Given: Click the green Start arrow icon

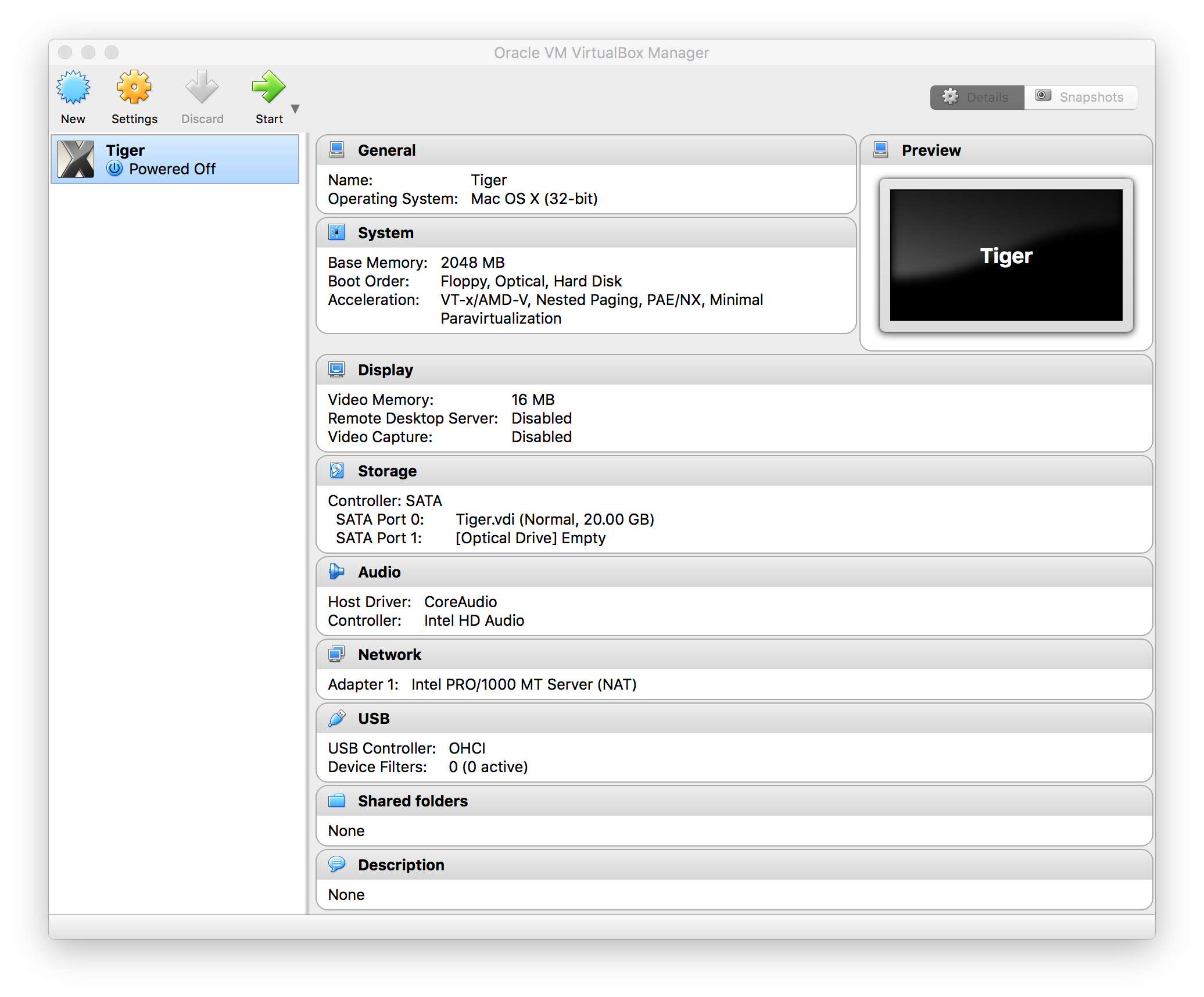Looking at the screenshot, I should (x=268, y=88).
